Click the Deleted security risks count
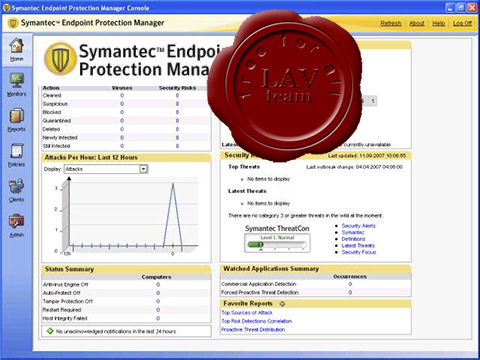The image size is (480, 360). point(177,129)
